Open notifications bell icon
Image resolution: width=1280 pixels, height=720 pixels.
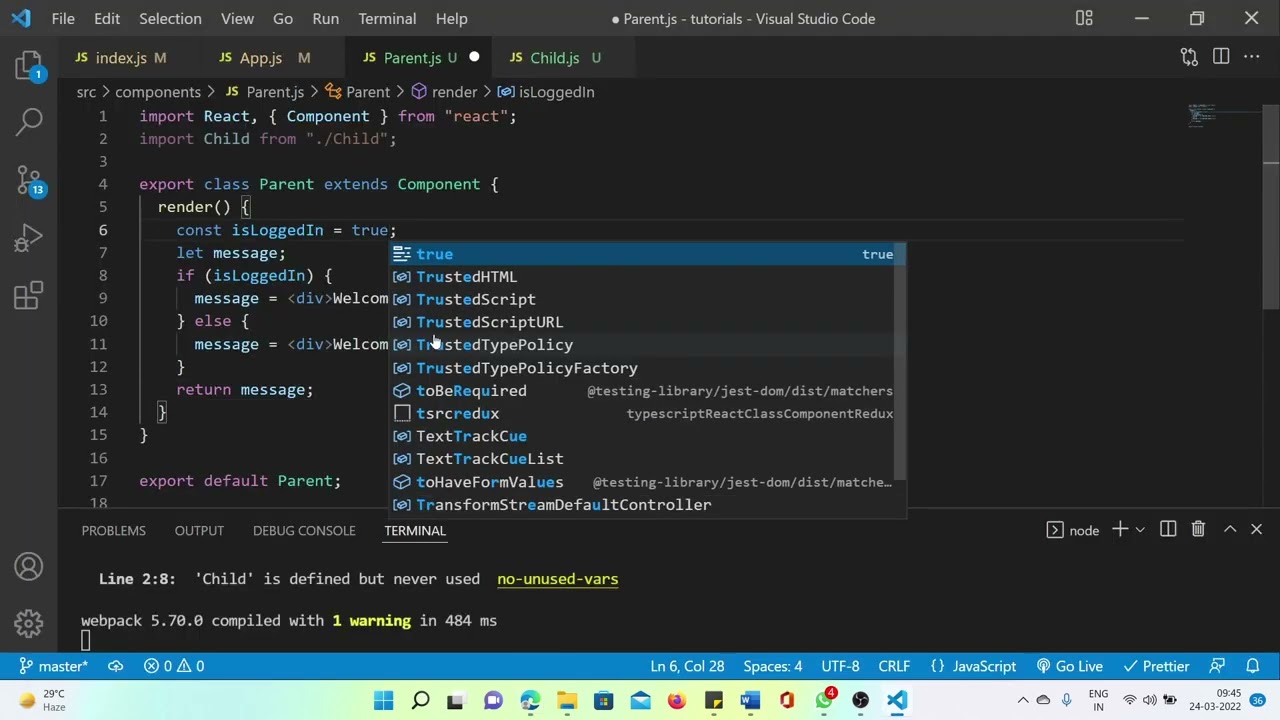pyautogui.click(x=1252, y=666)
